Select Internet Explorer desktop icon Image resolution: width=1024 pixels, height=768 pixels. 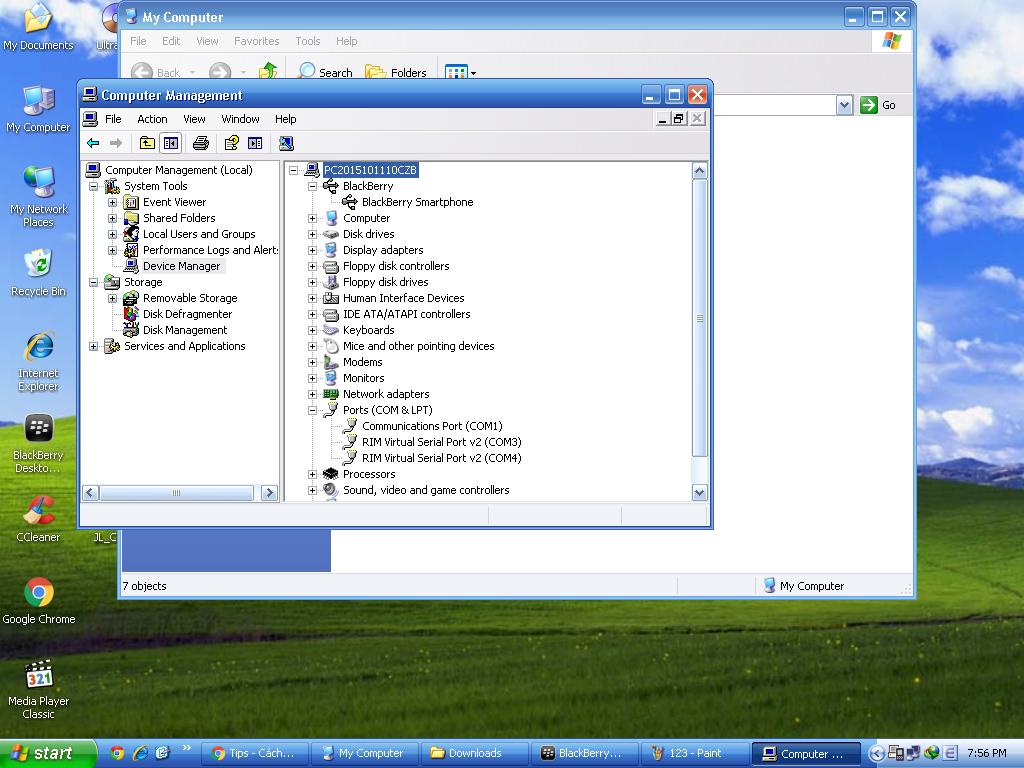click(x=38, y=361)
